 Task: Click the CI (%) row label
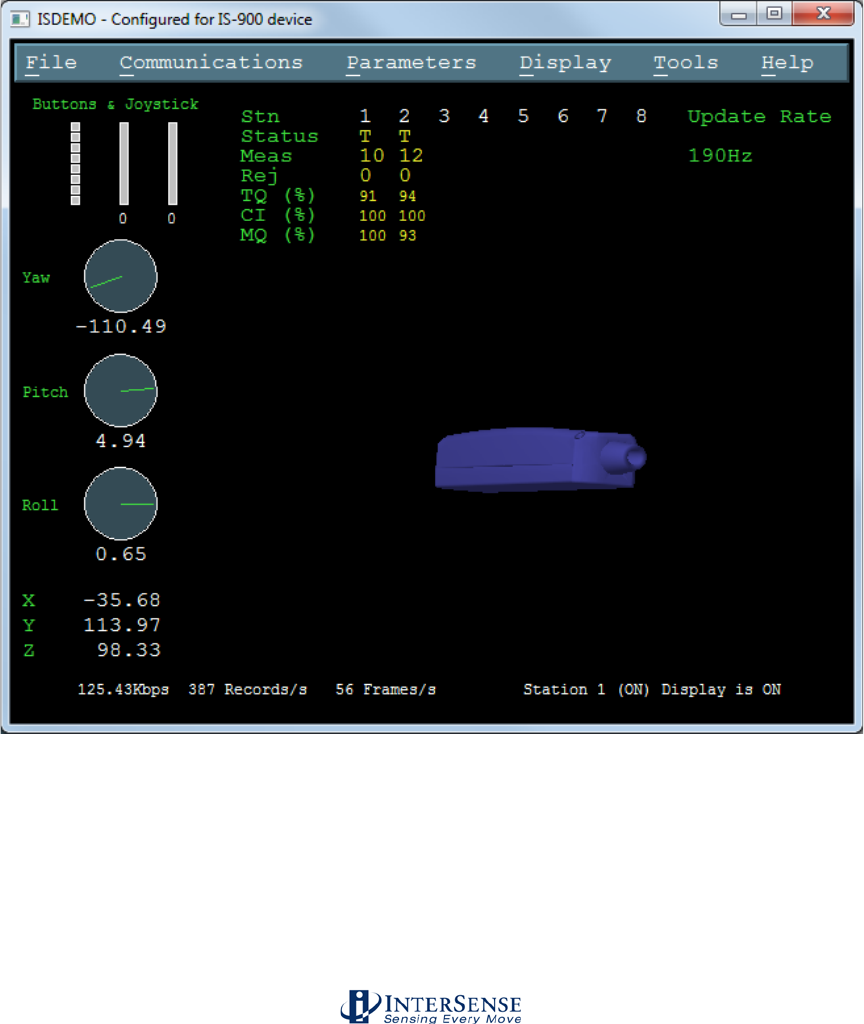(278, 216)
